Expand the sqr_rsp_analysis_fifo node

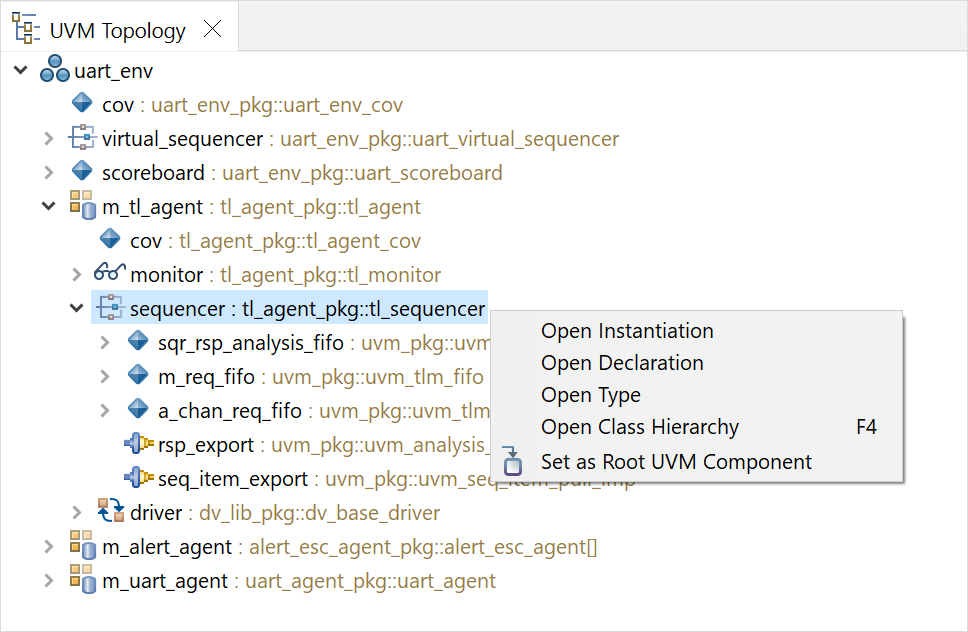click(105, 342)
